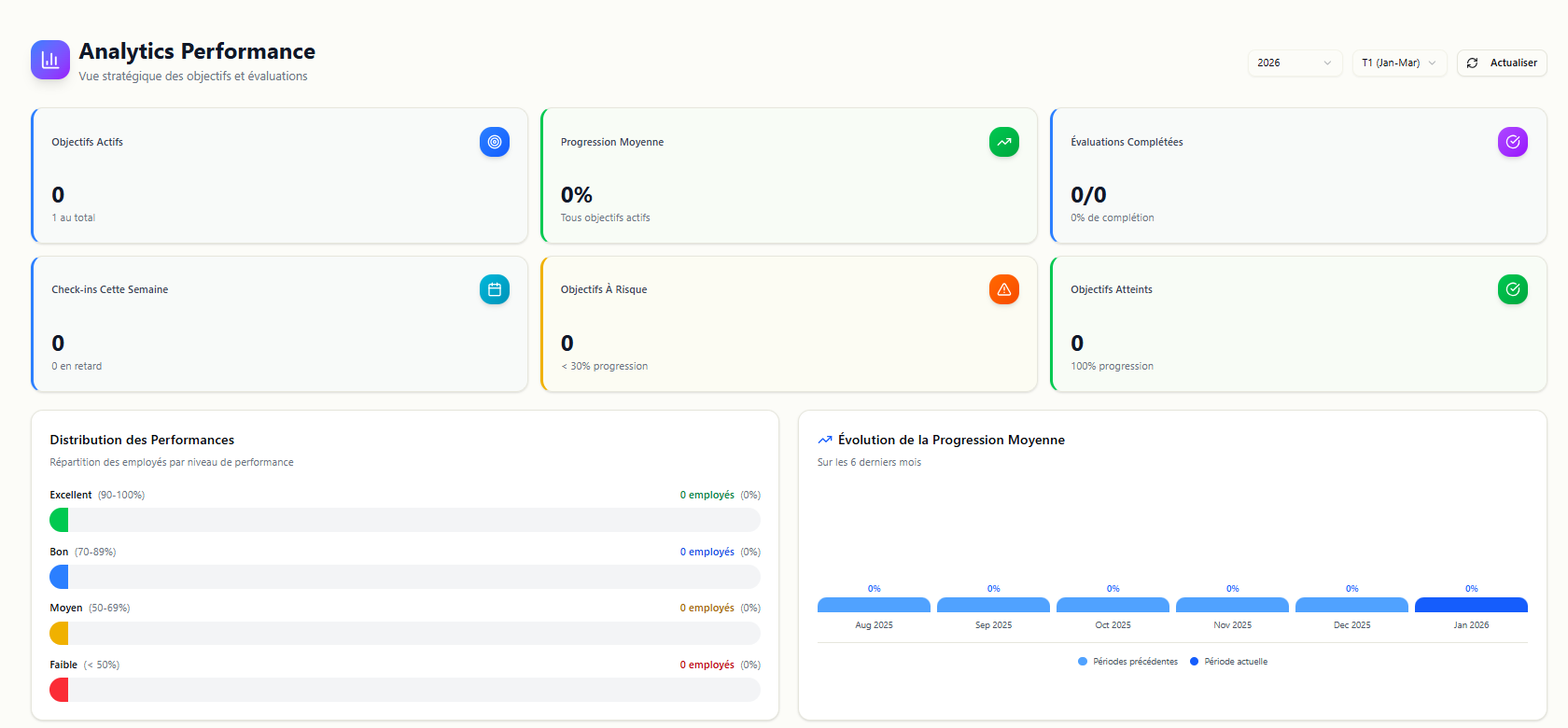Screen dimensions: 1568x728
Task: Click the Analytics Performance bar chart logo
Action: 50,60
